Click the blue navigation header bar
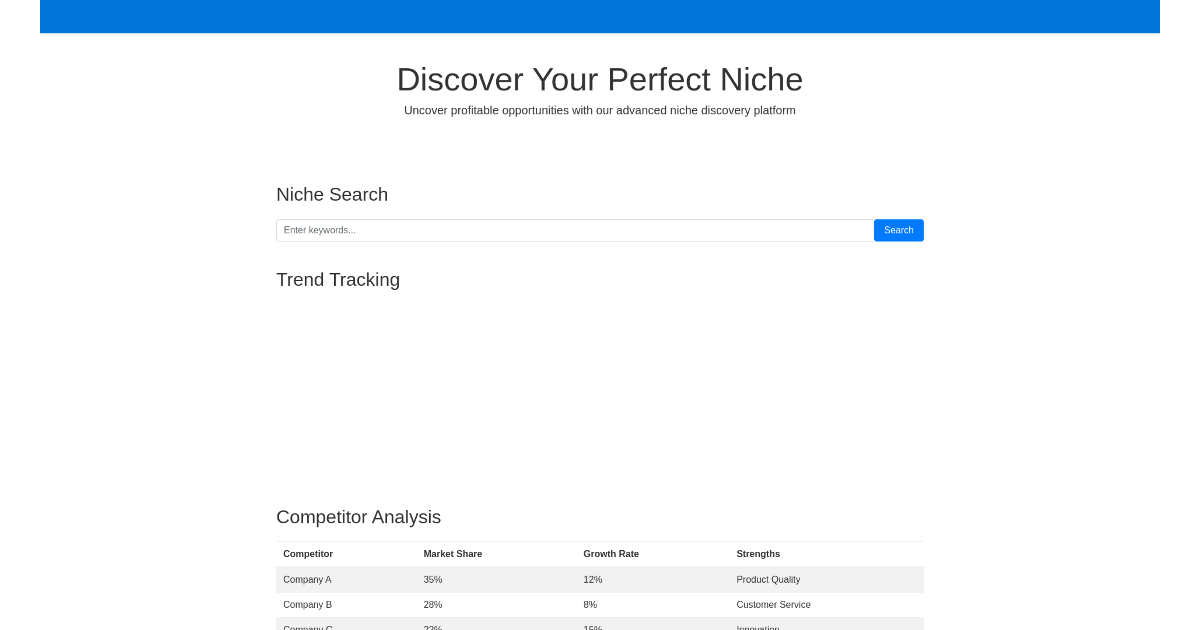This screenshot has width=1200, height=630. point(600,16)
